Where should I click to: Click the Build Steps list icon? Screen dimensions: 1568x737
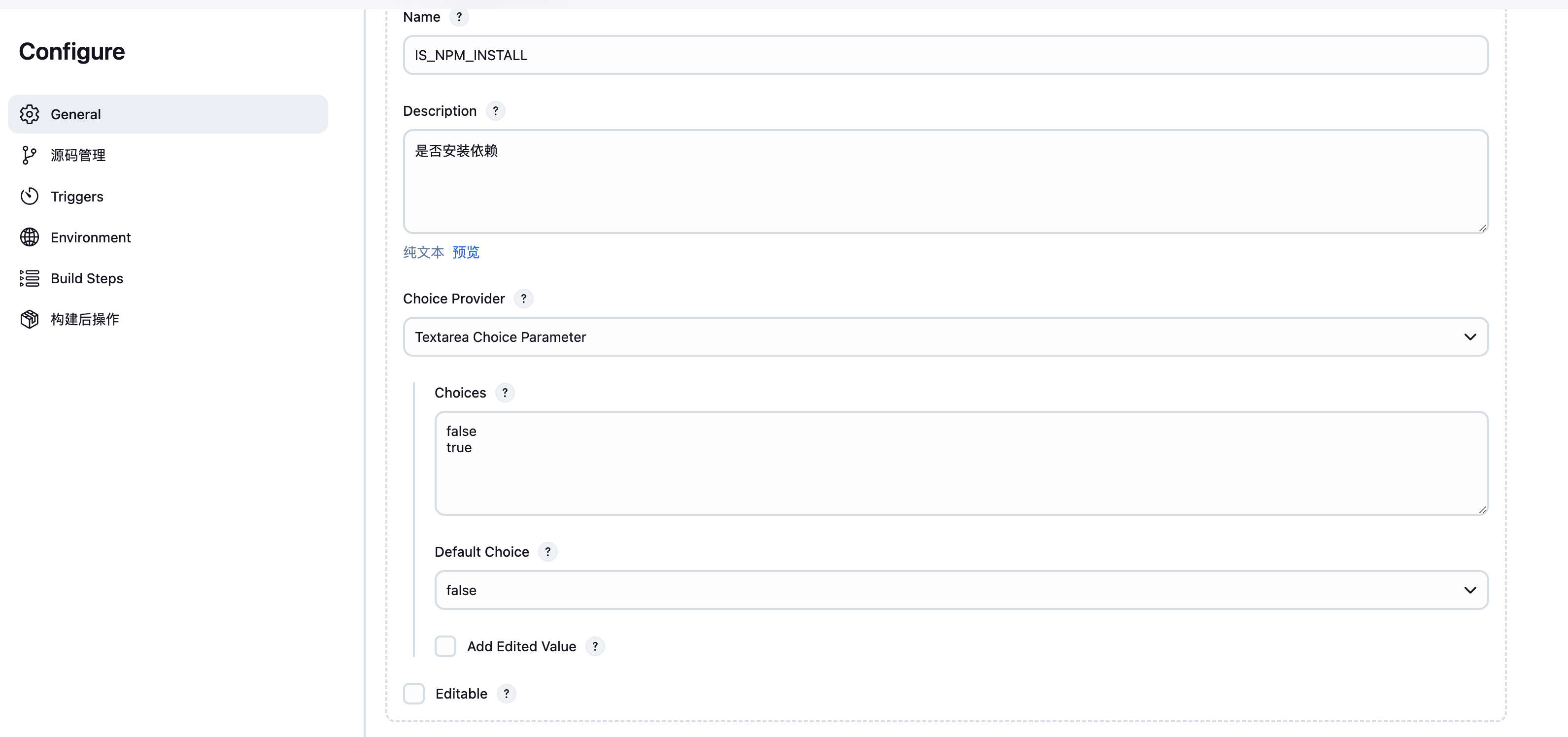tap(29, 278)
